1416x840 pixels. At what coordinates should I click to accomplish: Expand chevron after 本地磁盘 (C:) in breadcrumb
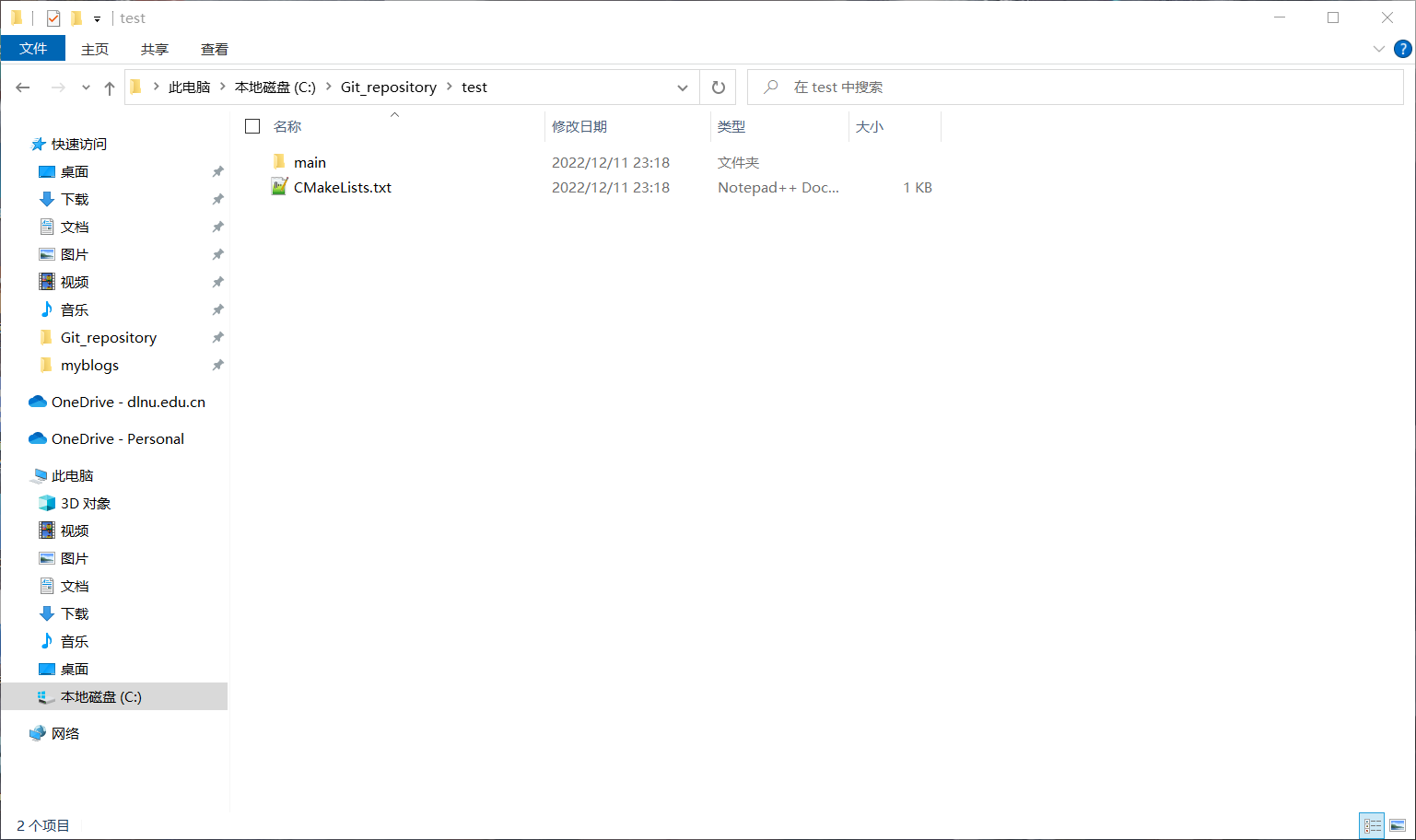tap(329, 87)
